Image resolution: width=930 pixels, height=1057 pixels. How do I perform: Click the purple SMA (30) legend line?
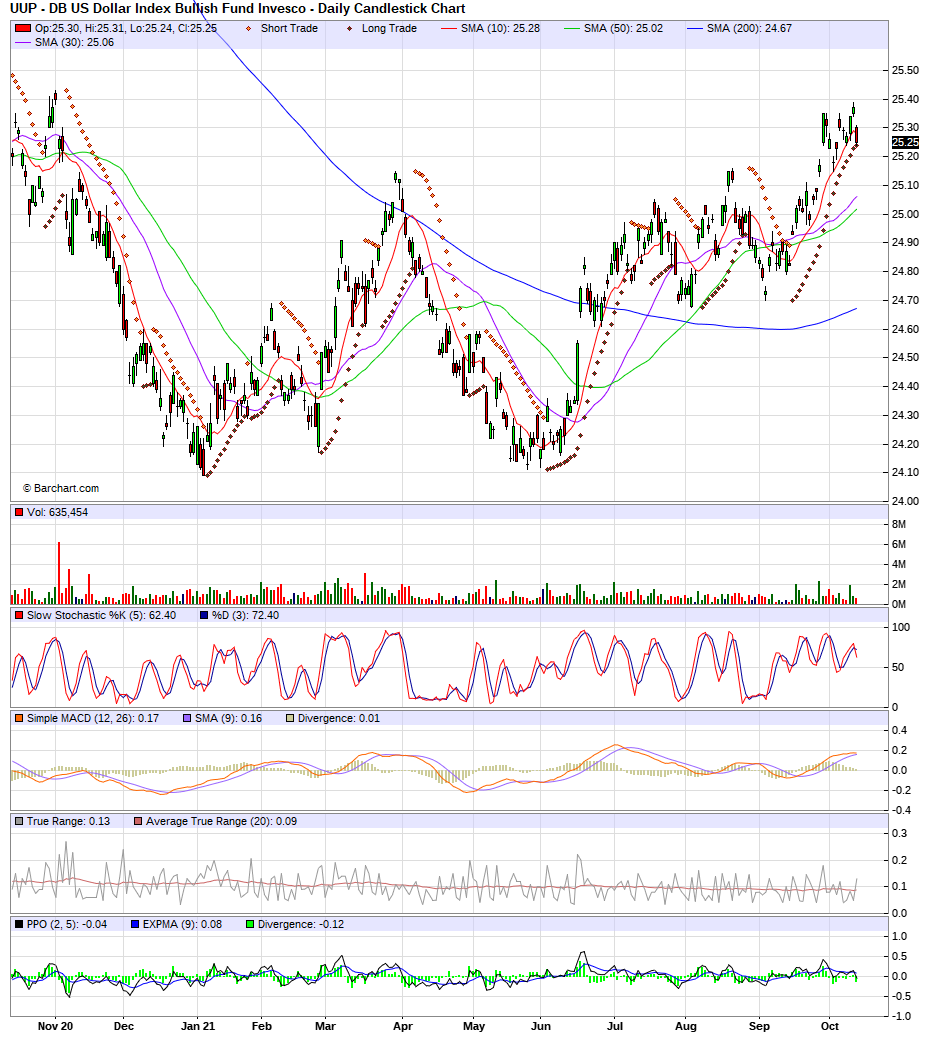23,42
